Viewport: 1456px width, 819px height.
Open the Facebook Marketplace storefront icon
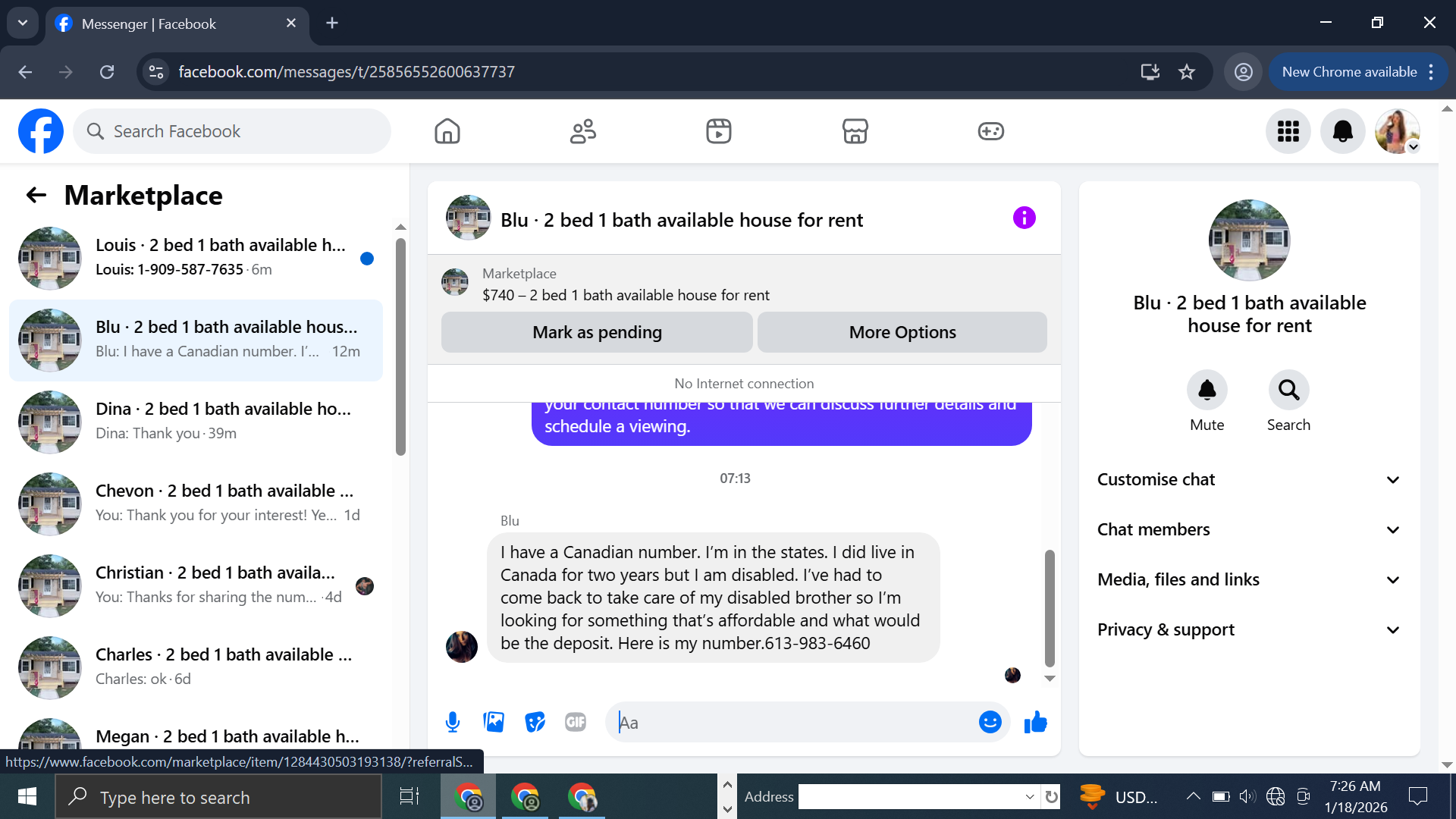[855, 131]
